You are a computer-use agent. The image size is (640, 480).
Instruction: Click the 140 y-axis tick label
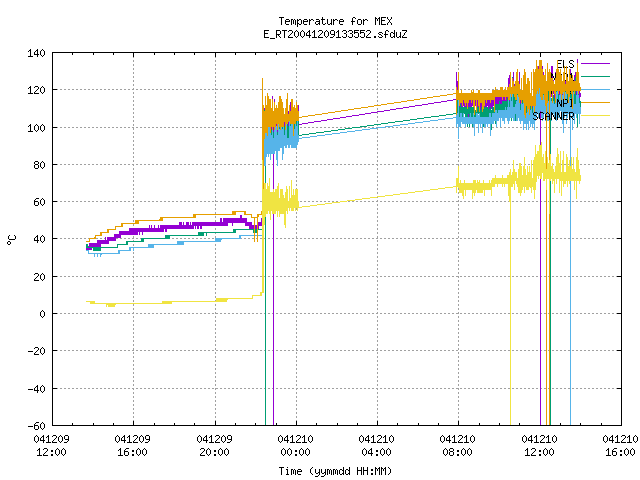pos(36,53)
